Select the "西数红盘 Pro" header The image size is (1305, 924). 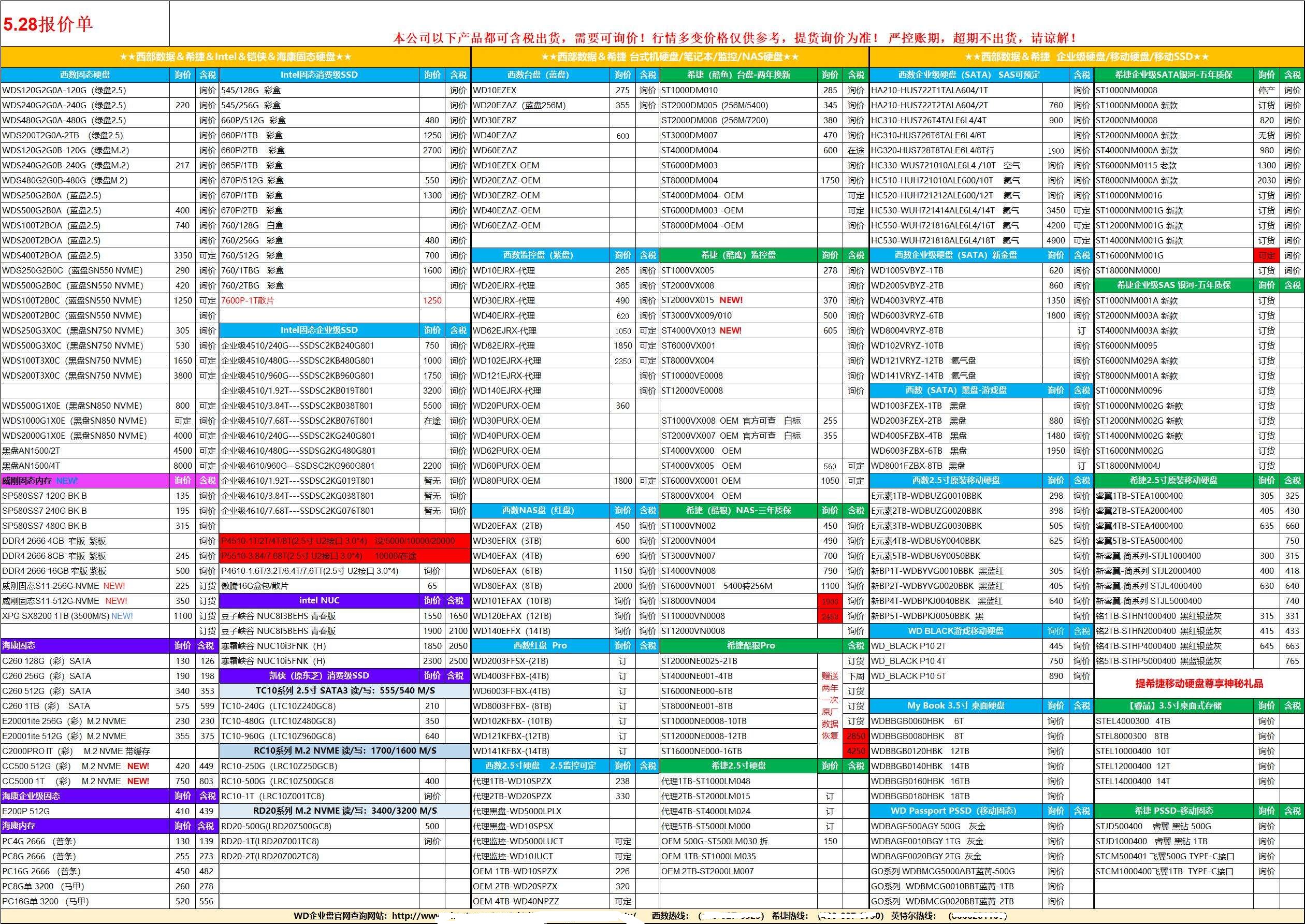click(541, 646)
